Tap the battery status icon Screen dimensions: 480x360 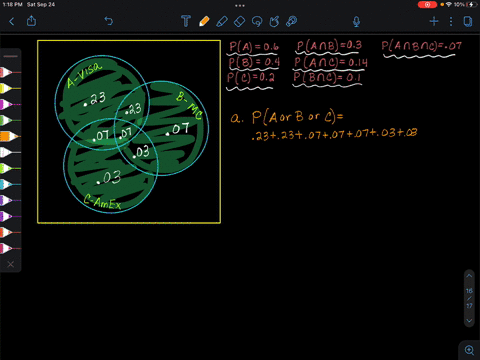coord(471,4)
